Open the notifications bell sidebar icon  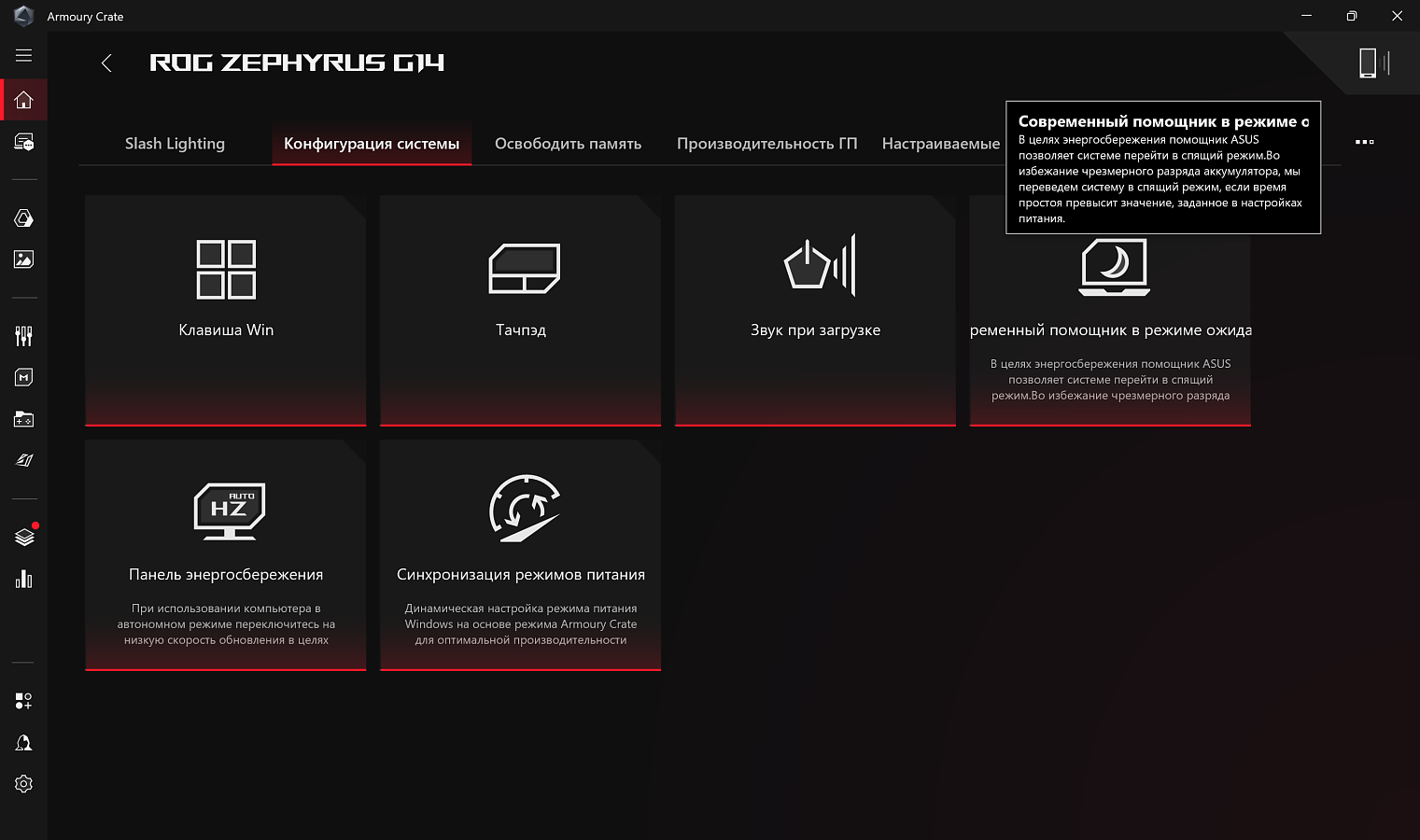[23, 743]
